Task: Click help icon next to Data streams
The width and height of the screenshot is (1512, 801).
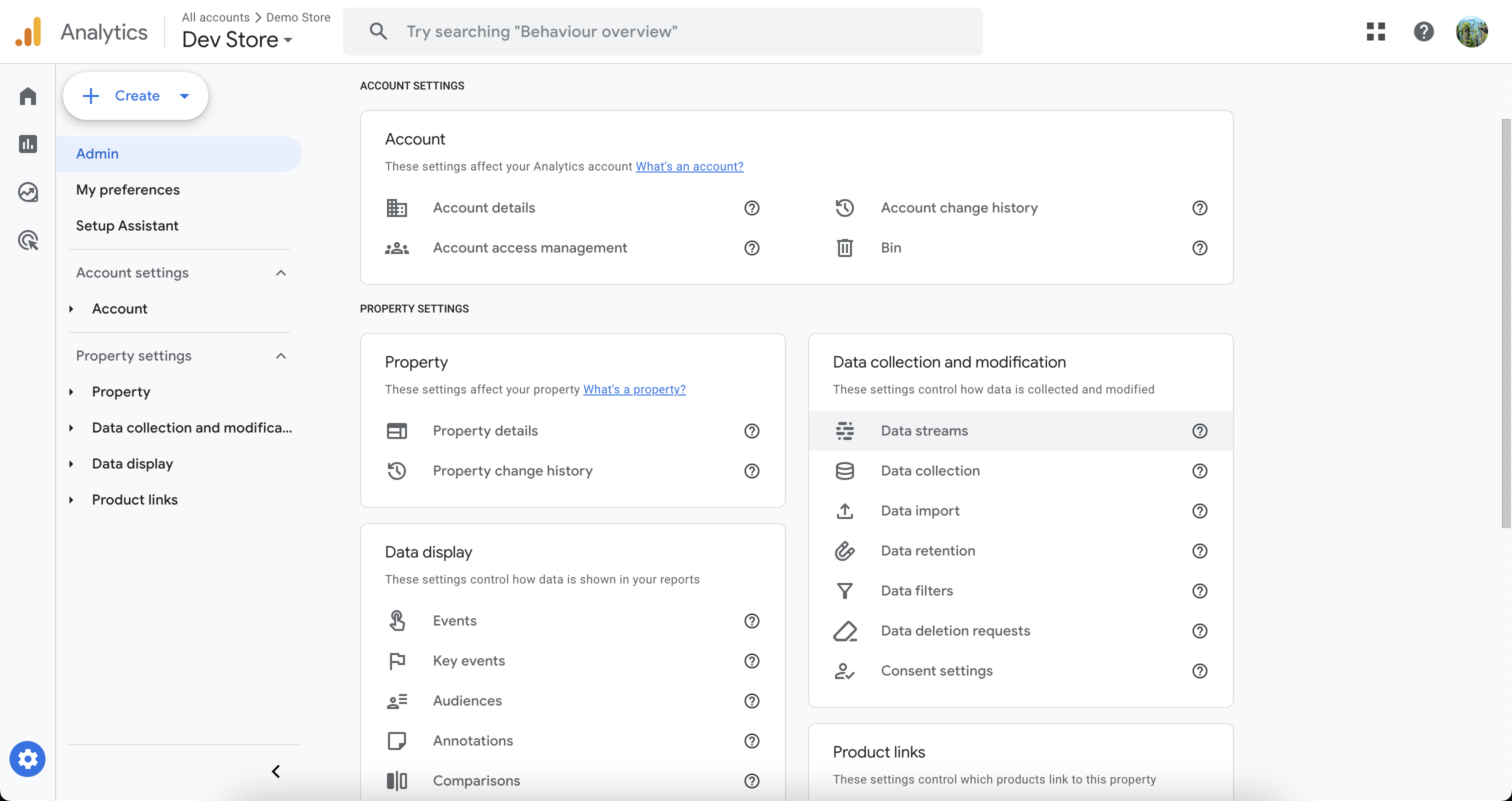Action: tap(1199, 431)
